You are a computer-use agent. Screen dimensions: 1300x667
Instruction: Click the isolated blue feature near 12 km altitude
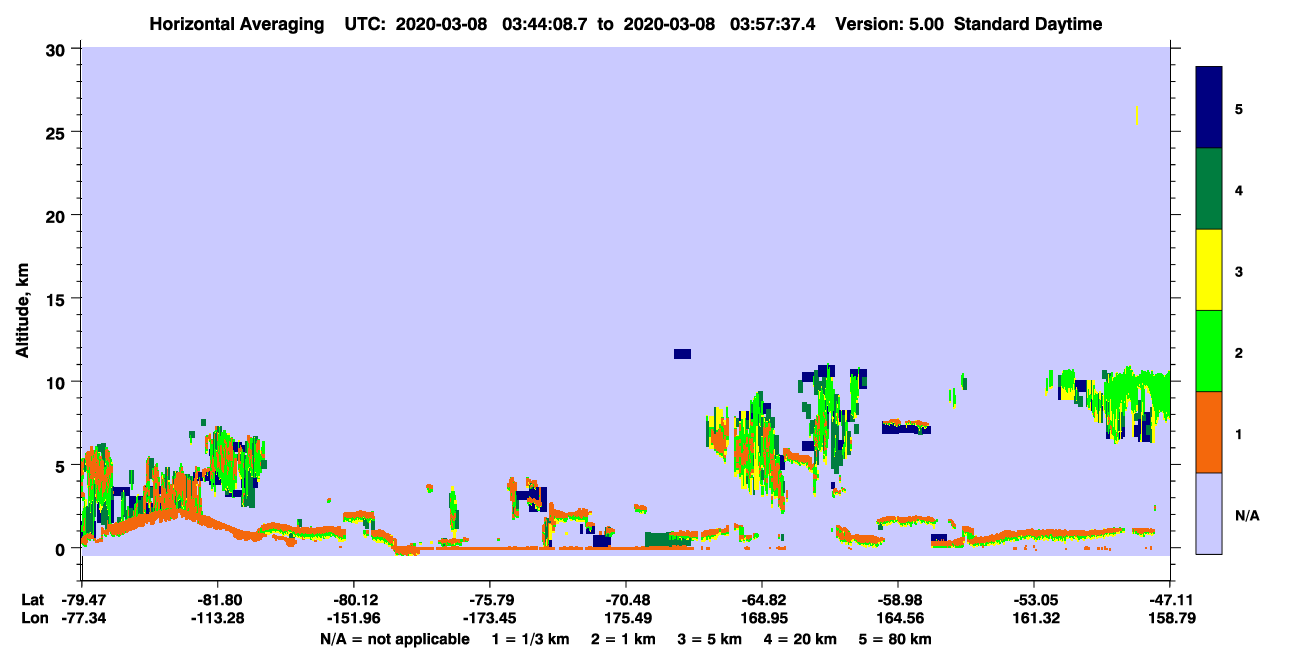pos(682,353)
